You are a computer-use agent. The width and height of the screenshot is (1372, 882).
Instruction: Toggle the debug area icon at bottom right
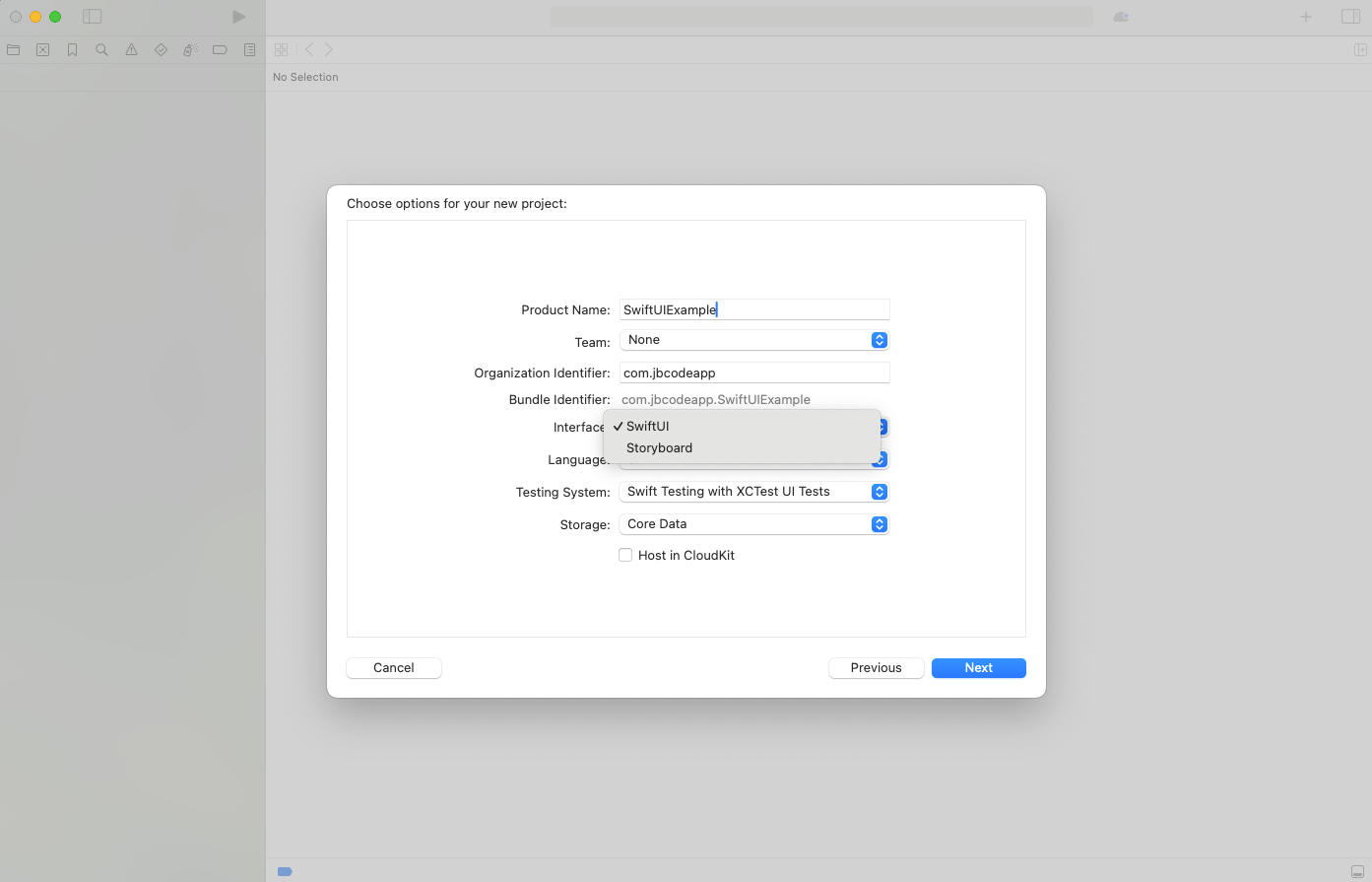tap(1357, 871)
